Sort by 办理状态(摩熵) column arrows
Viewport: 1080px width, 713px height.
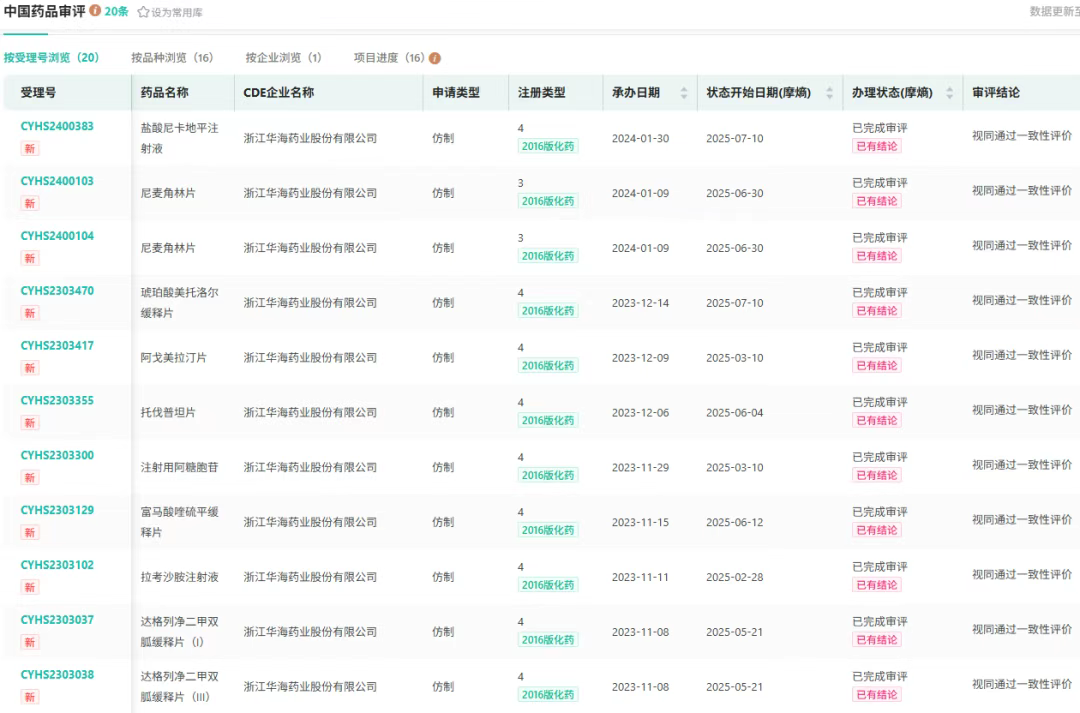coord(949,92)
